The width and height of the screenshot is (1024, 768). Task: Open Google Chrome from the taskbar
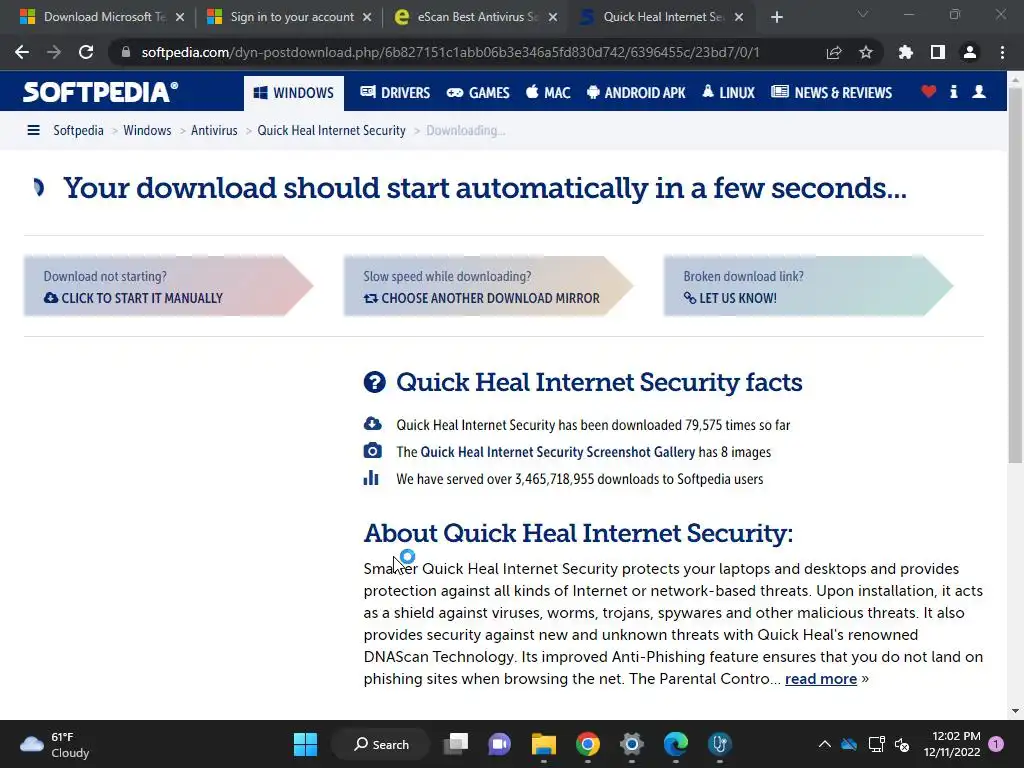coord(588,744)
